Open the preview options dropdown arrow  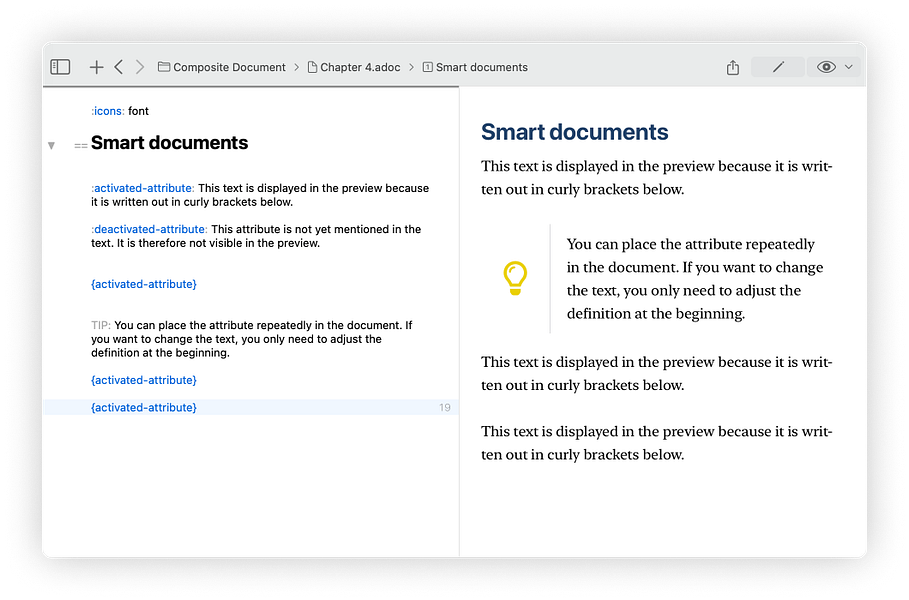[x=849, y=67]
